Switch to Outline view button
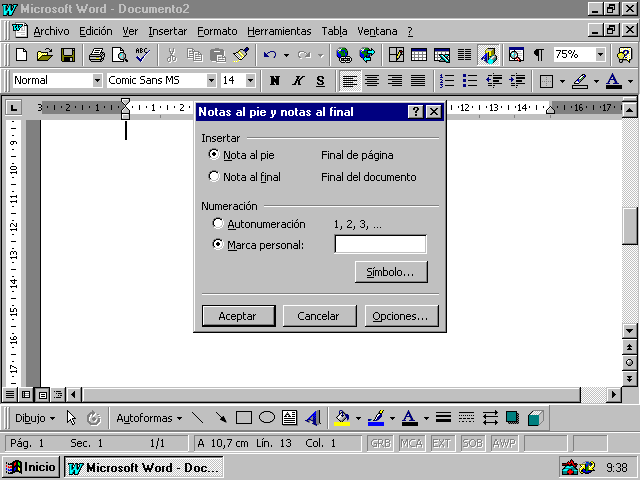640x480 pixels. tap(58, 394)
